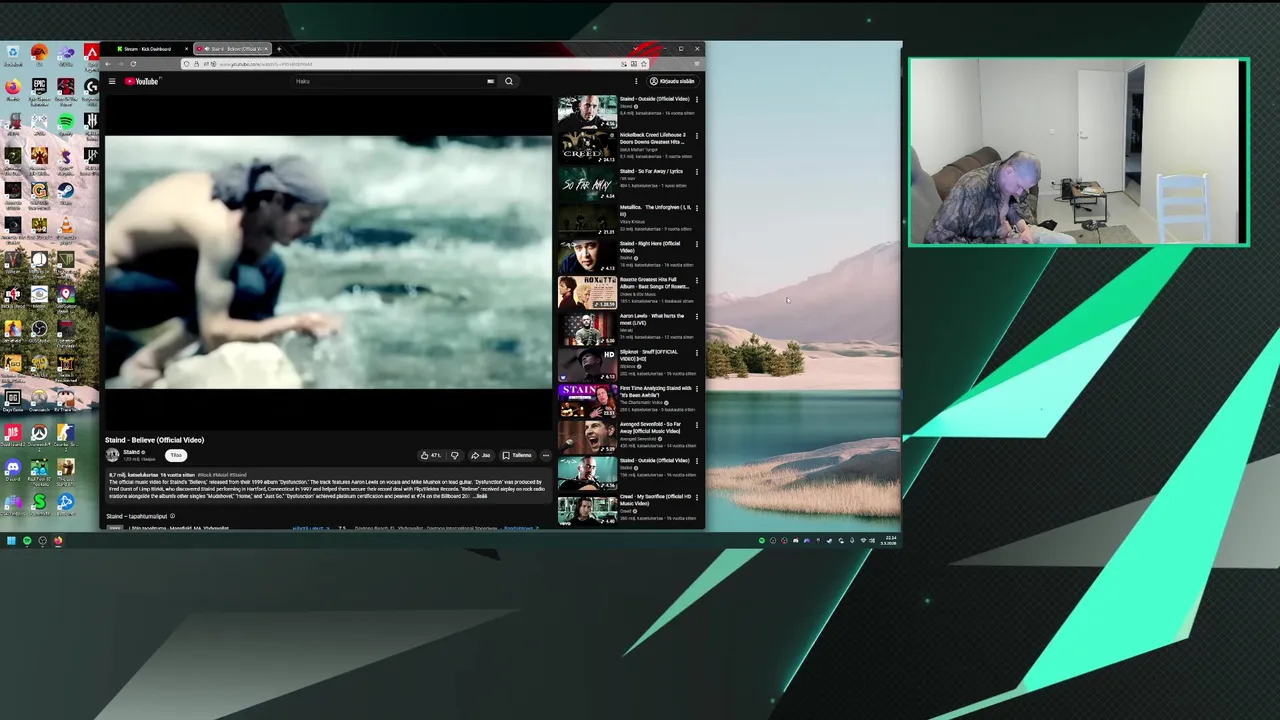Open options menu for Metallica The Unforgiven video

[x=697, y=208]
